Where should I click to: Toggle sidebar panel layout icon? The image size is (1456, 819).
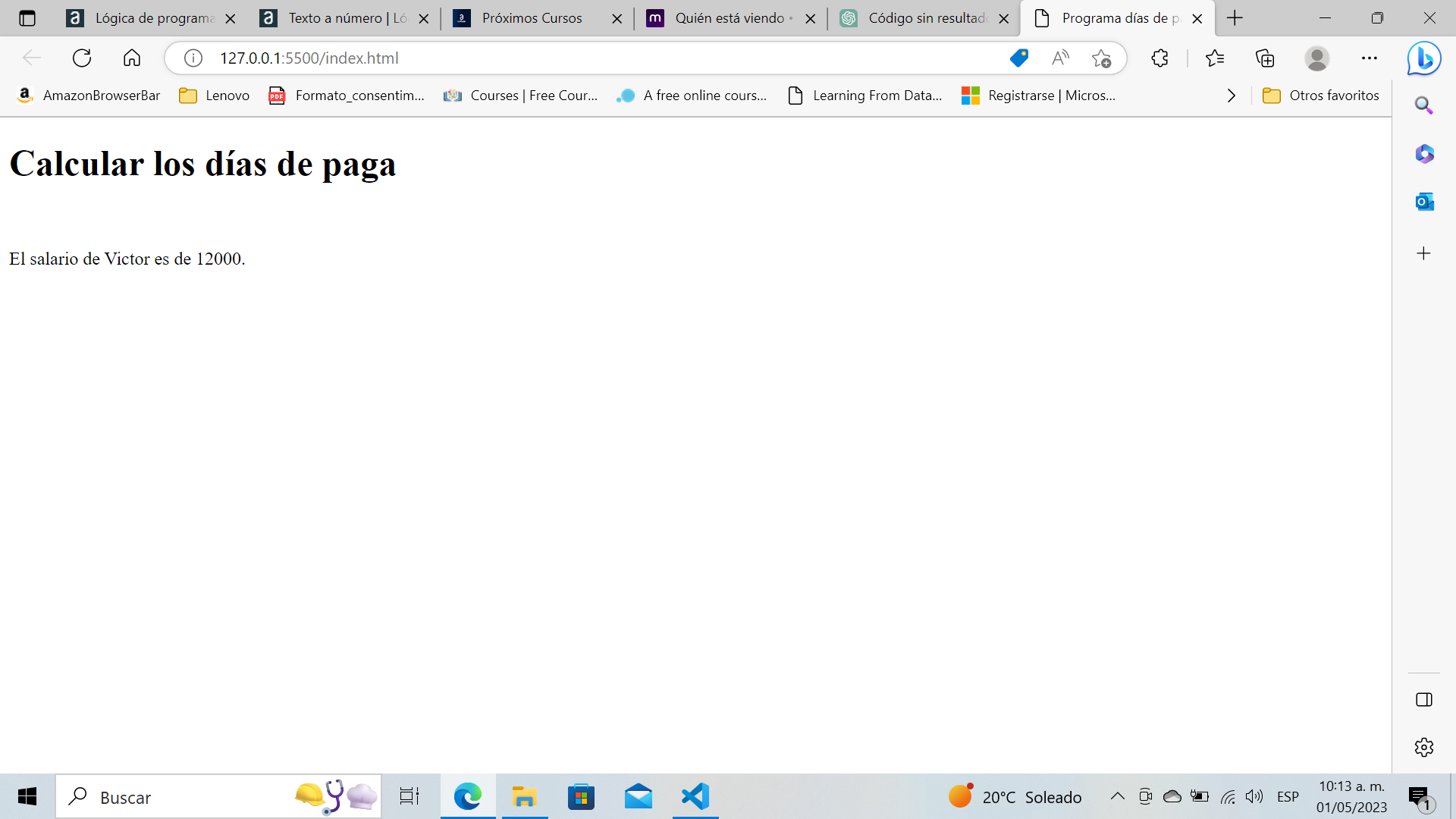click(x=1424, y=699)
